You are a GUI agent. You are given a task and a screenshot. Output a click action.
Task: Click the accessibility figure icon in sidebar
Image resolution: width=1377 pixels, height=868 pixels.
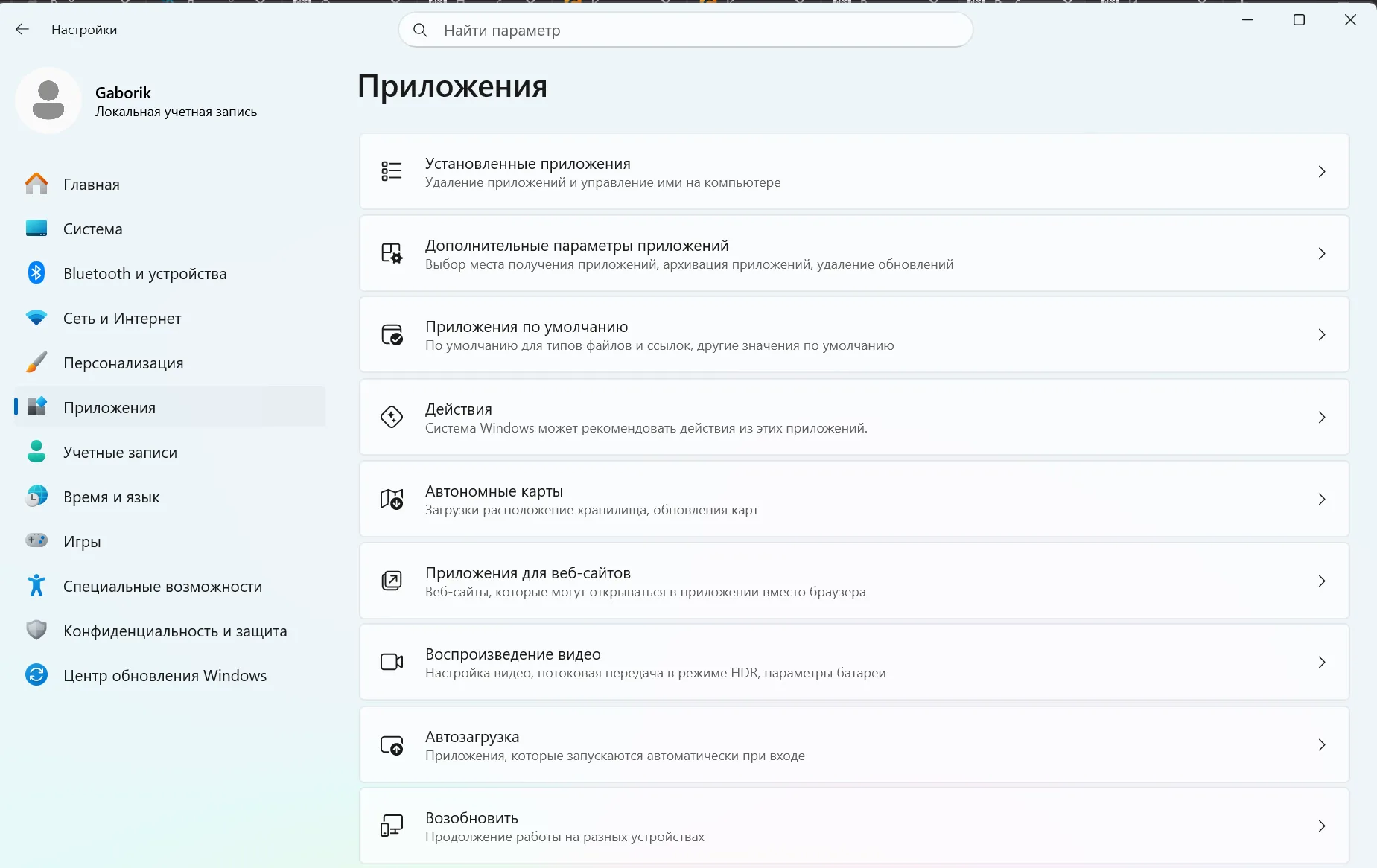(x=36, y=586)
